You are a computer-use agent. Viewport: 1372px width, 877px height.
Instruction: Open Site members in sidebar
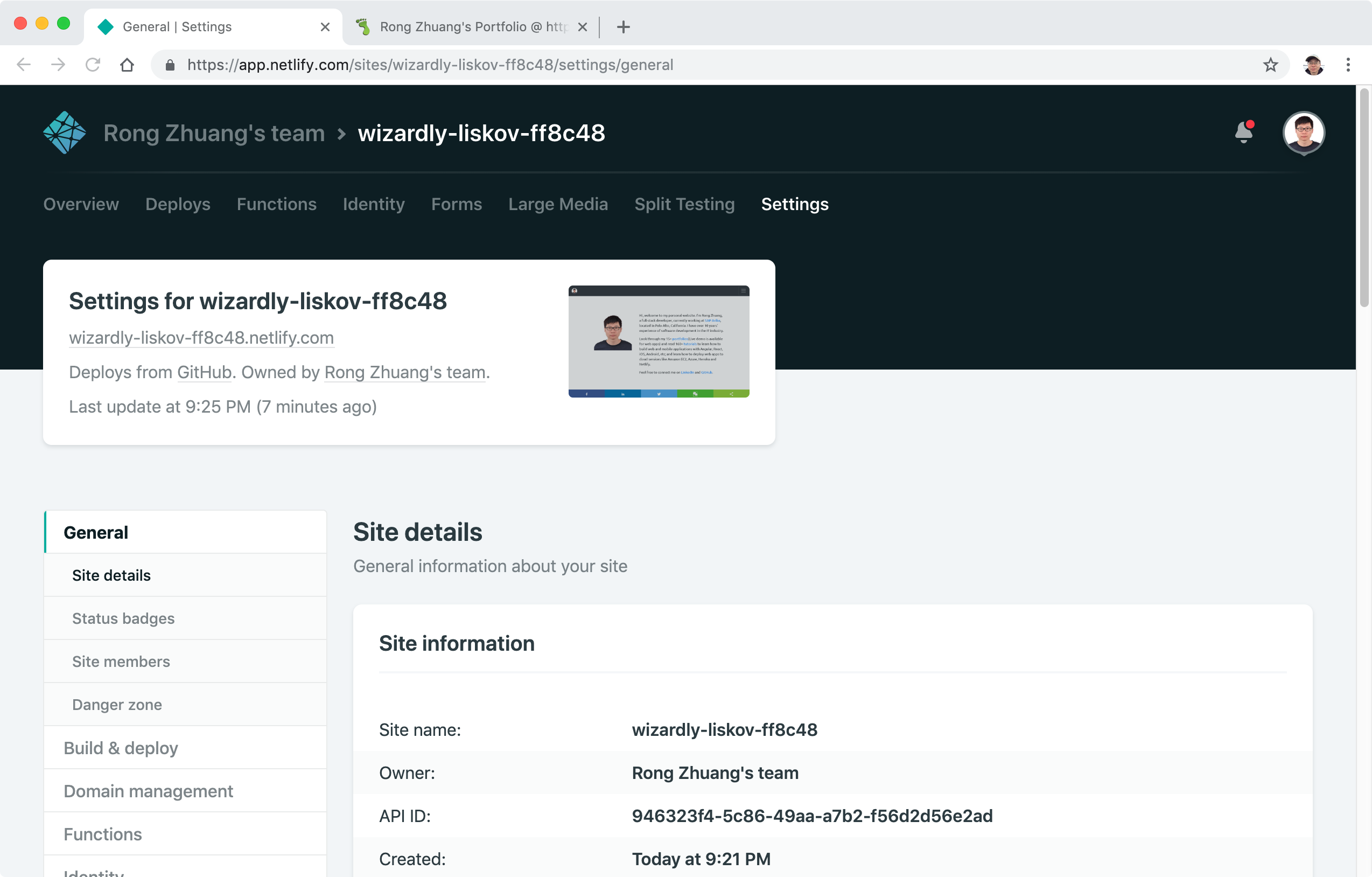[x=185, y=661]
